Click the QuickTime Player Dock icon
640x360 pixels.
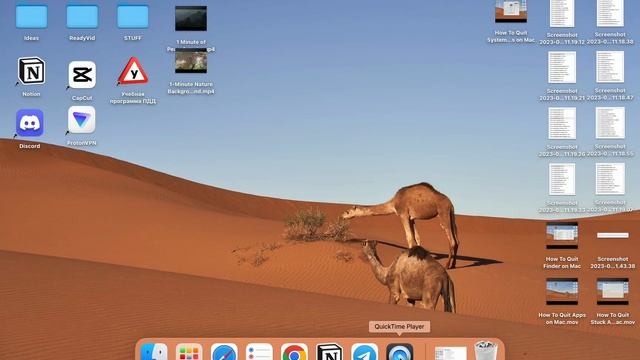[400, 352]
